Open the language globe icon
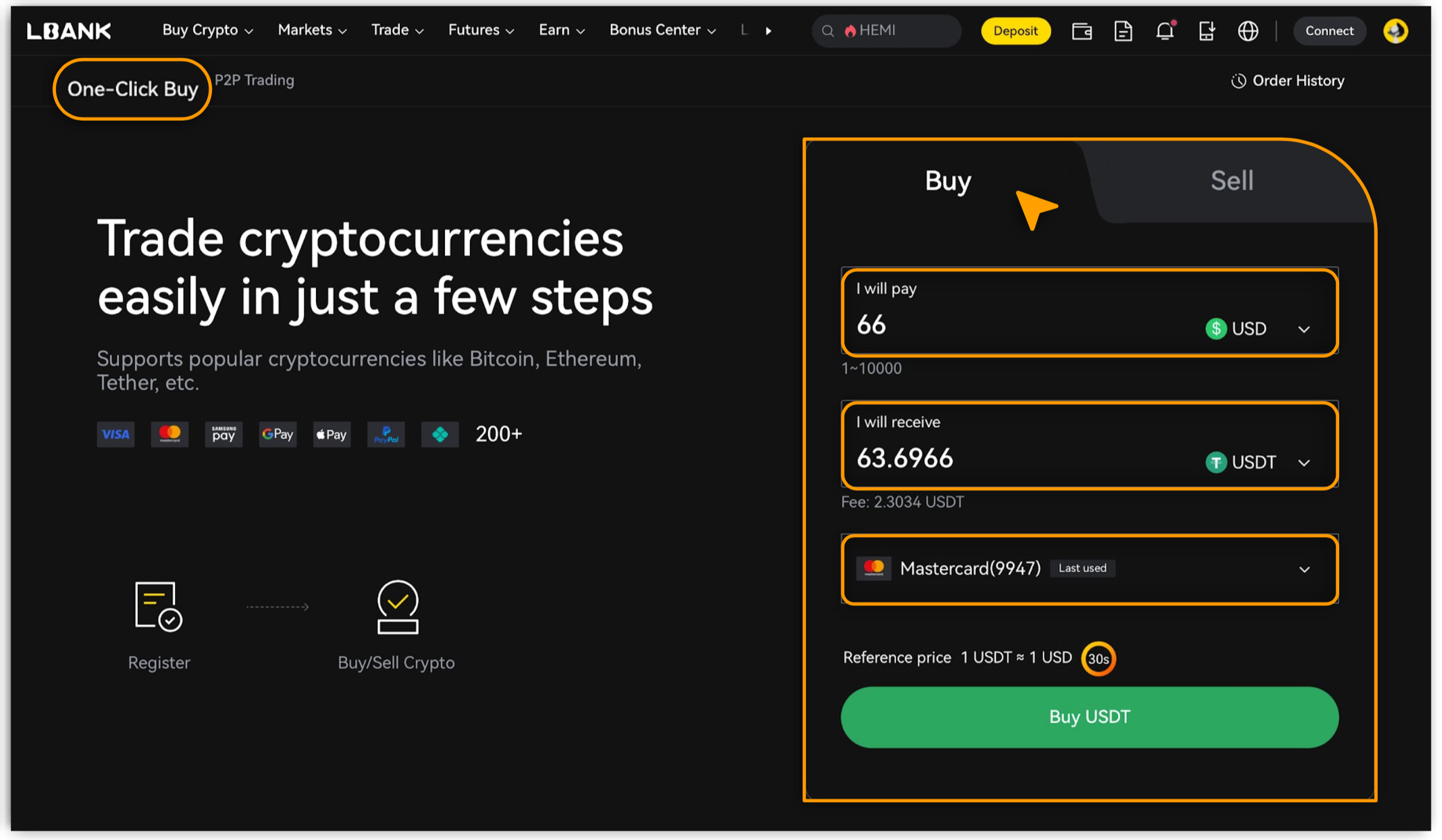Viewport: 1442px width, 840px height. point(1248,31)
